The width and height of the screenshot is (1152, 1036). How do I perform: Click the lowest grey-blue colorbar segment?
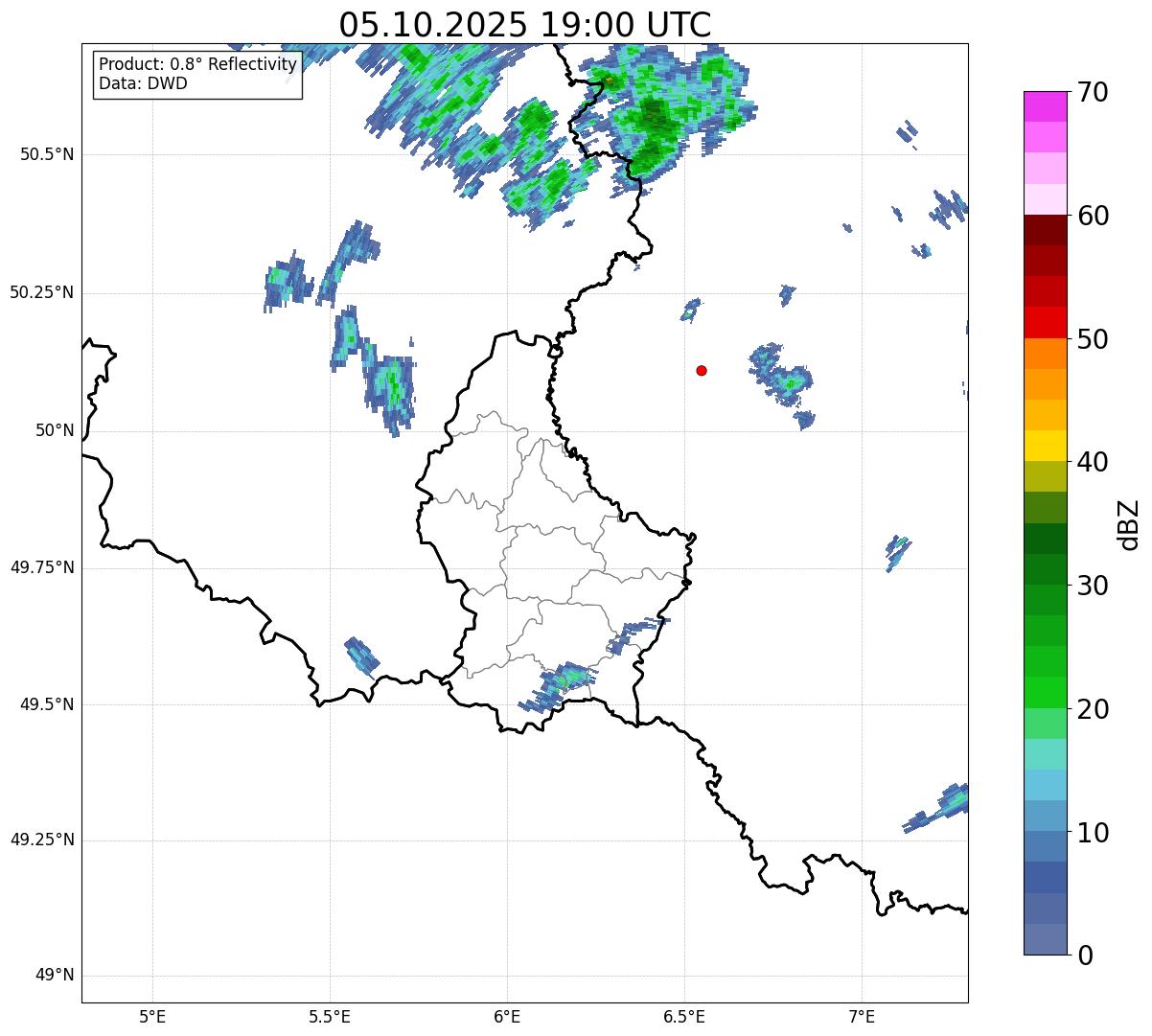[1046, 939]
